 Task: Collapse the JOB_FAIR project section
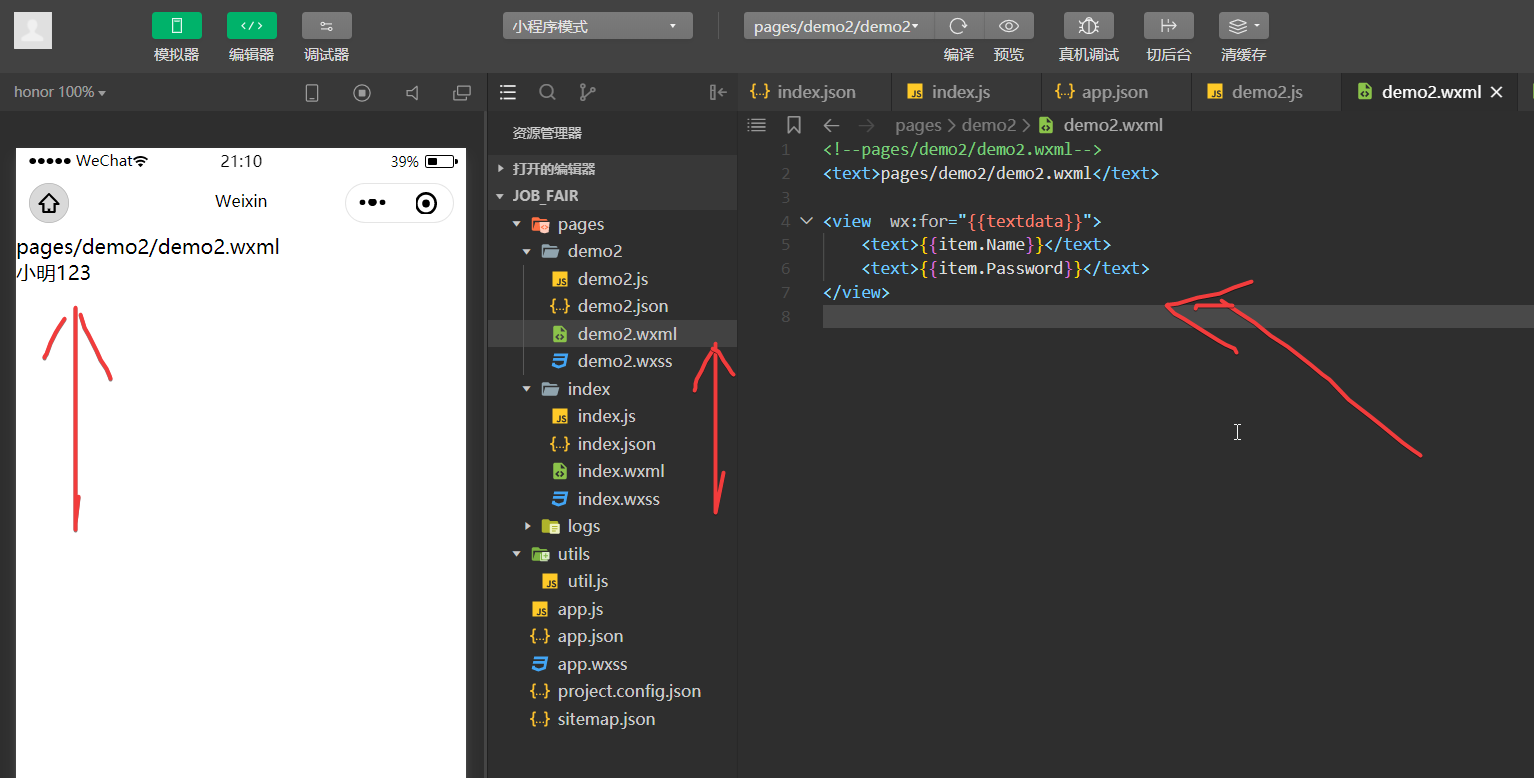coord(612,196)
